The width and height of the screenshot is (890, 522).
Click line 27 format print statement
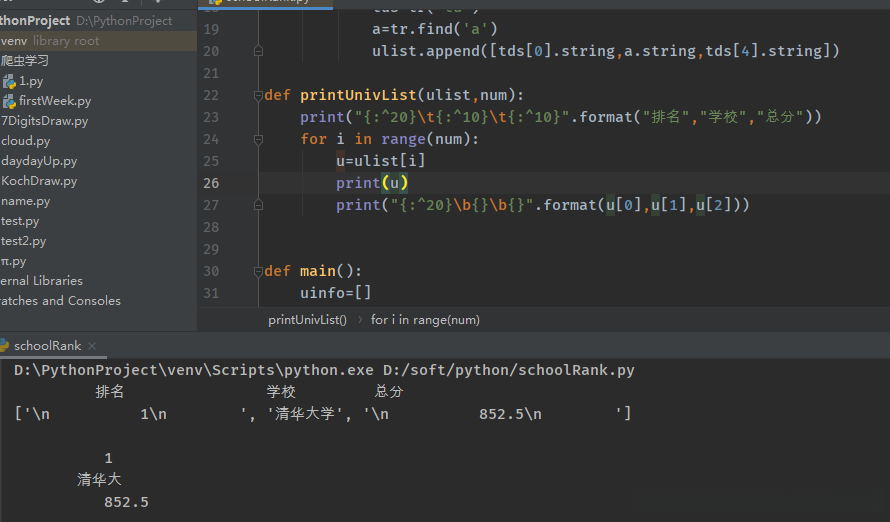point(543,205)
